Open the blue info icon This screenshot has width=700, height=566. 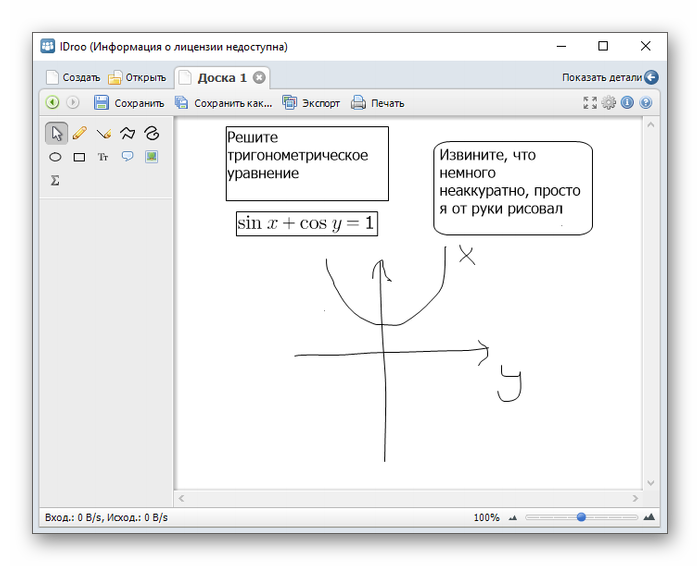click(627, 103)
